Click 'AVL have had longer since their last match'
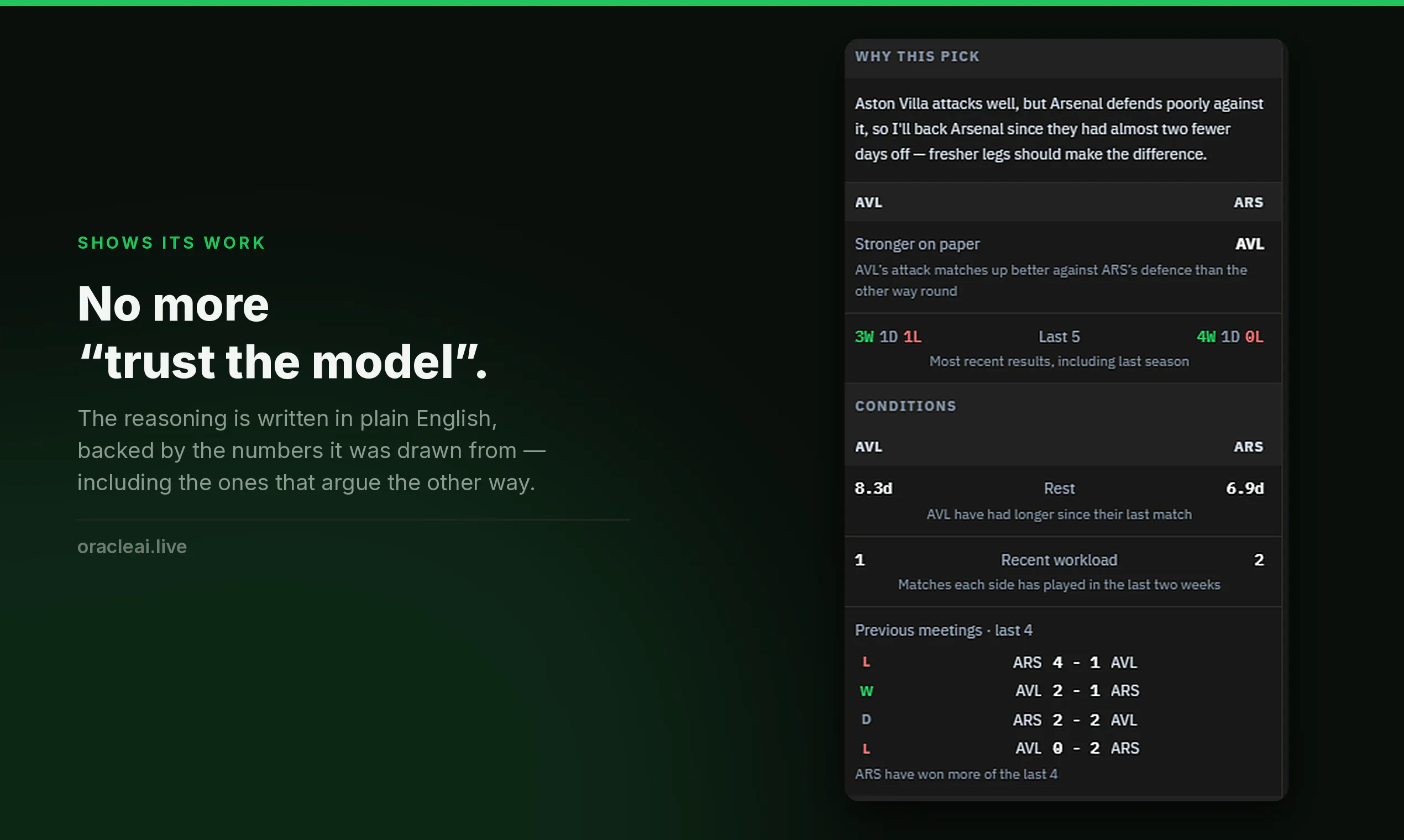Image resolution: width=1404 pixels, height=840 pixels. pos(1059,514)
